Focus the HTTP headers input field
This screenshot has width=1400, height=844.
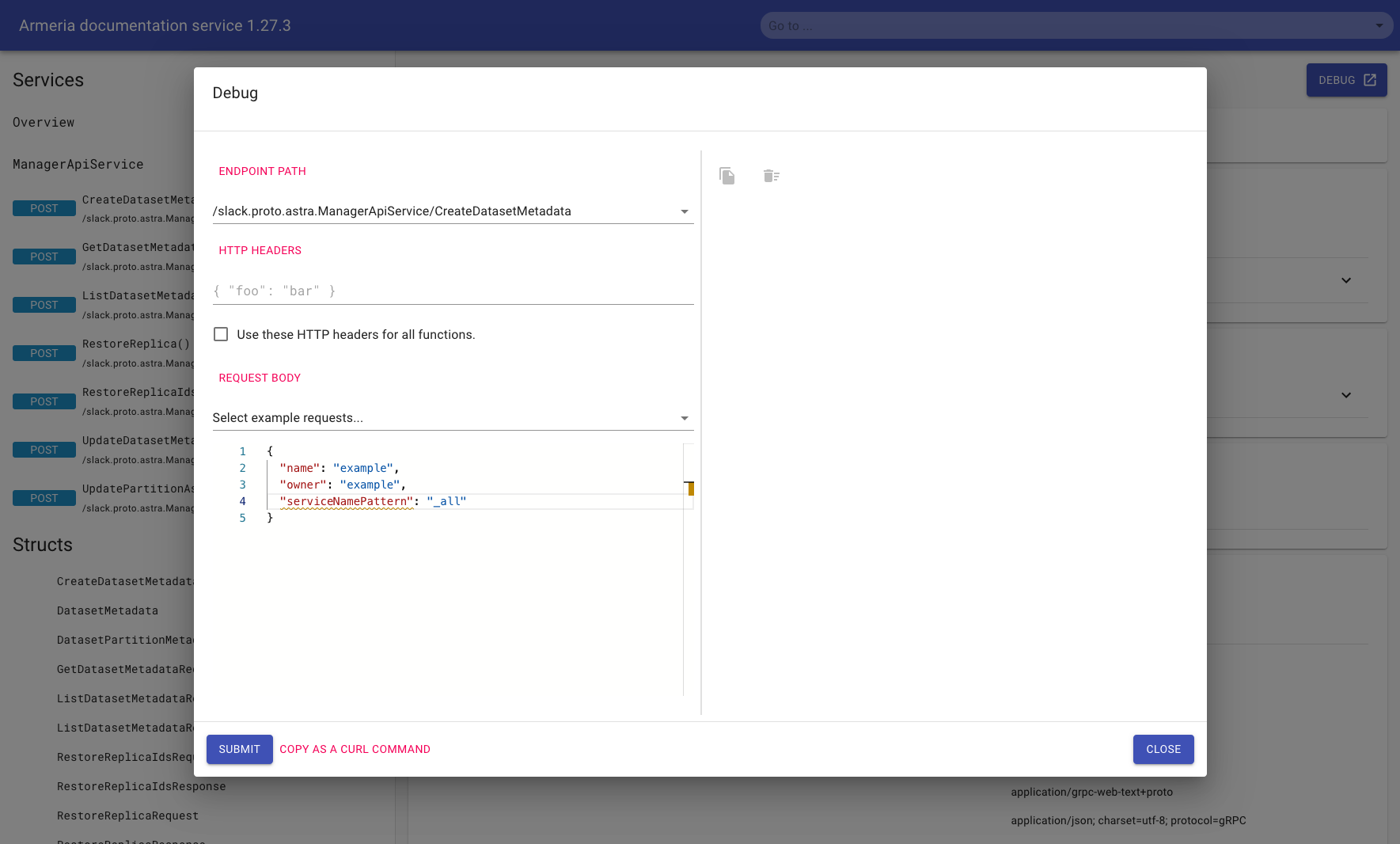pyautogui.click(x=453, y=291)
